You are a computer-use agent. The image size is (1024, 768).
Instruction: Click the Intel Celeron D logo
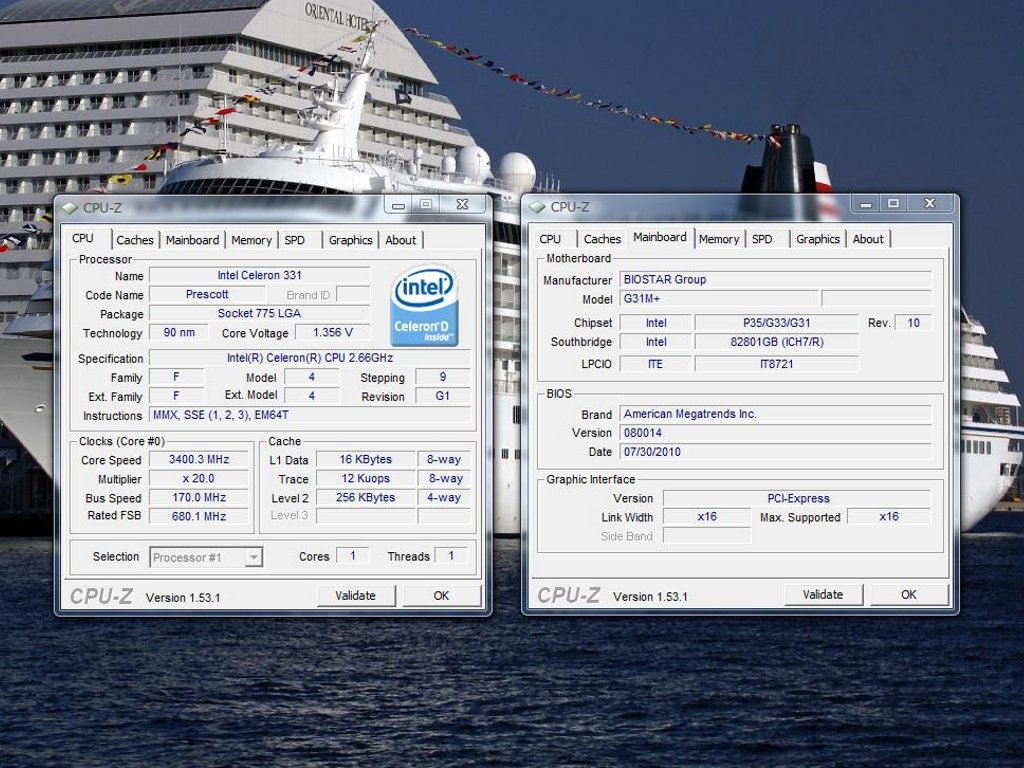(x=424, y=305)
